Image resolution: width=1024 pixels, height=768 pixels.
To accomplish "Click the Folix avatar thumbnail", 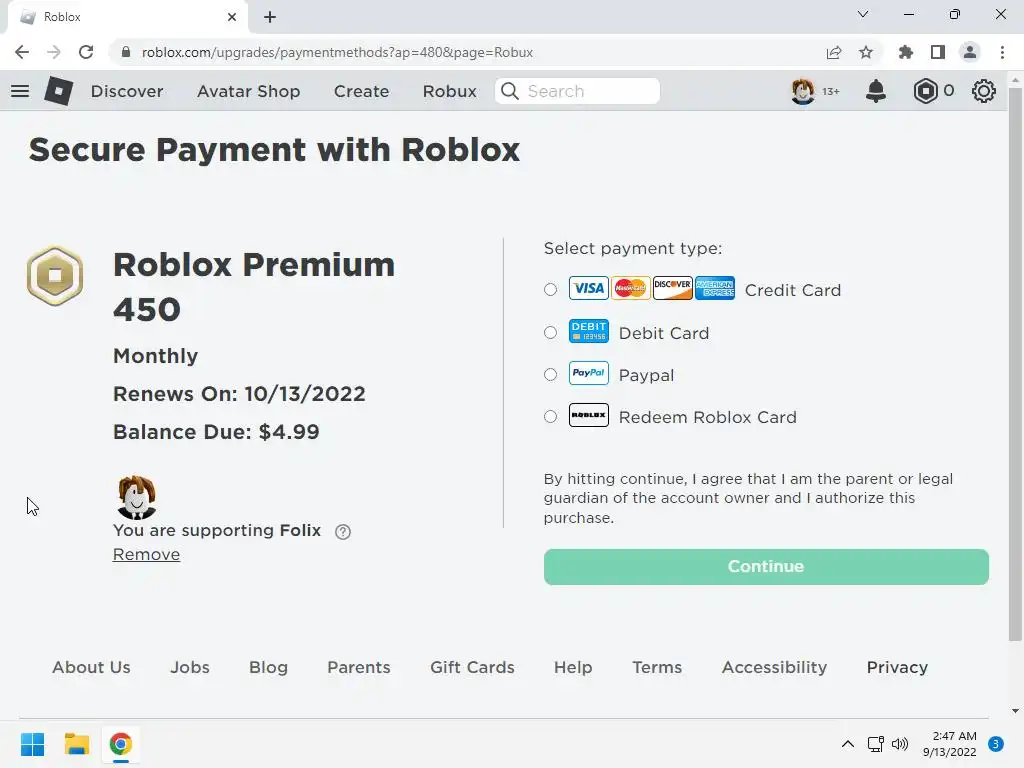I will click(x=136, y=497).
